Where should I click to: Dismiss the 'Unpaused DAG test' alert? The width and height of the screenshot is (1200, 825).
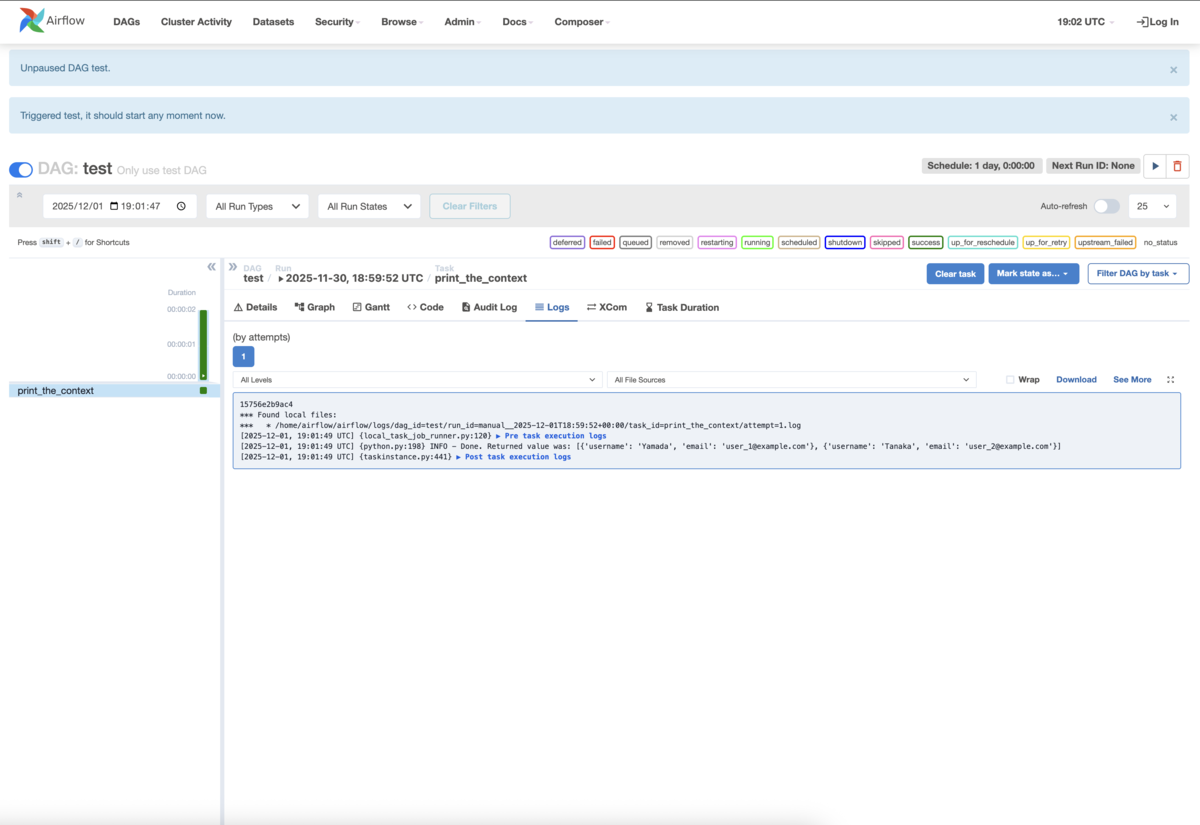1174,70
